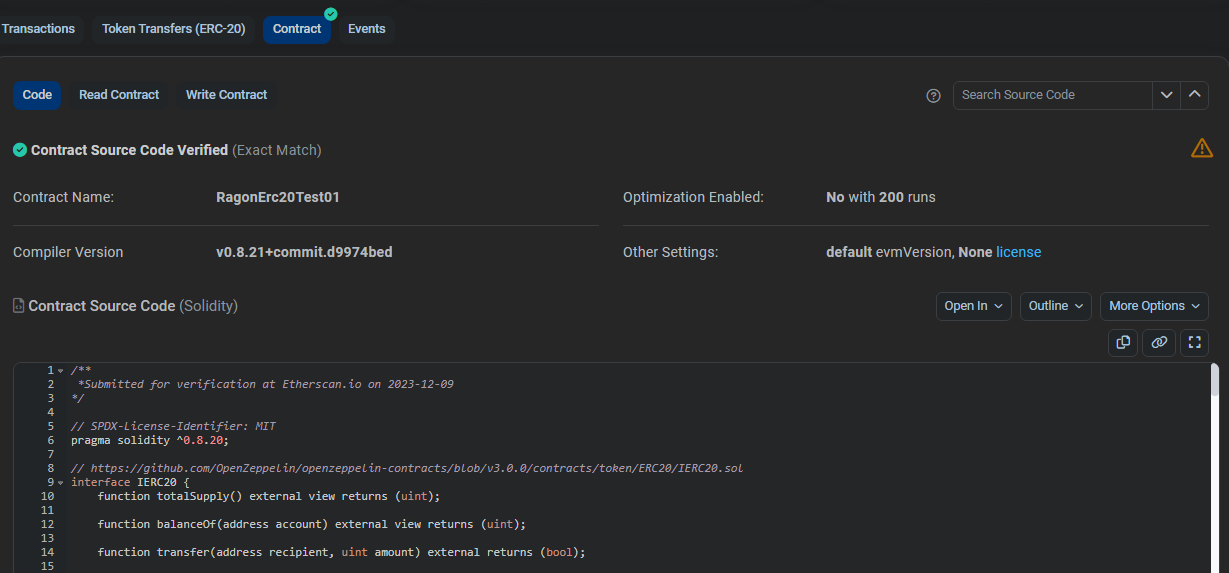
Task: Expand the More Options dropdown
Action: (1154, 306)
